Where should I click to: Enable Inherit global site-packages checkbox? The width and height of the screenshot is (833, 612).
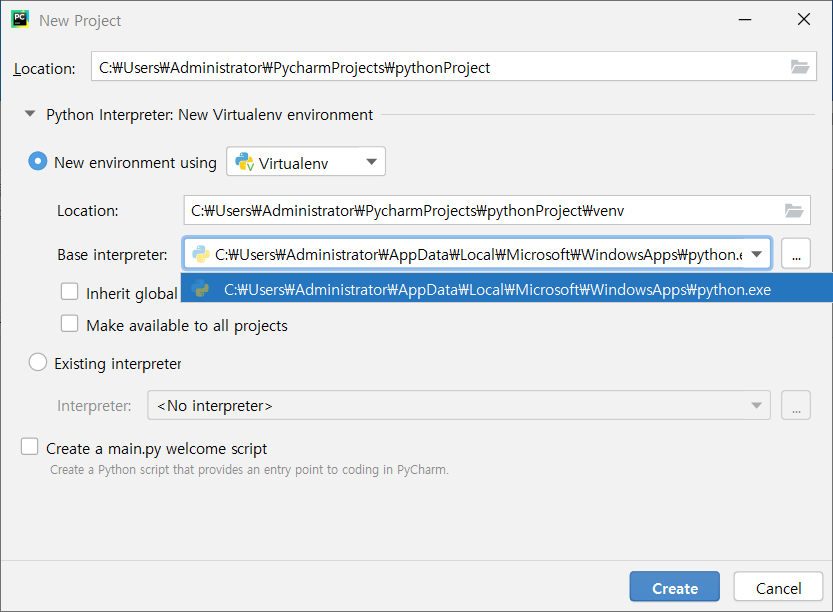click(70, 291)
